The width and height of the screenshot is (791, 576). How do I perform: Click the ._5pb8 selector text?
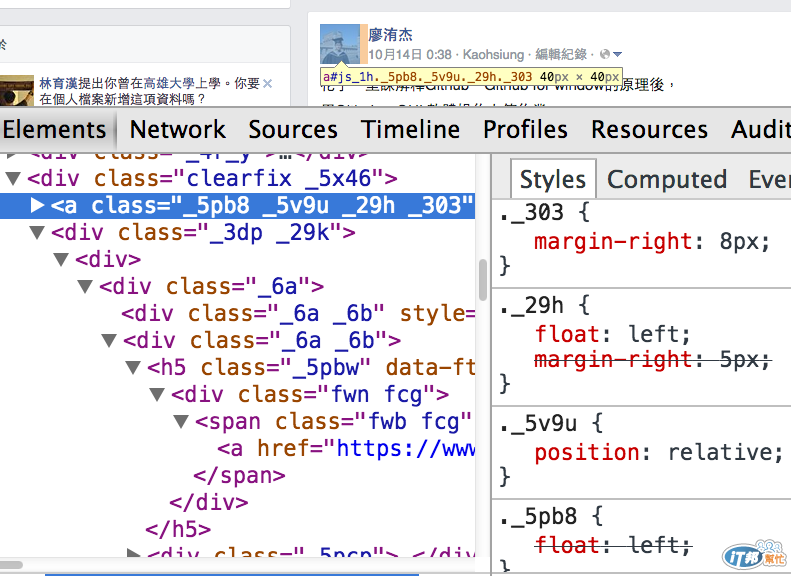click(538, 516)
